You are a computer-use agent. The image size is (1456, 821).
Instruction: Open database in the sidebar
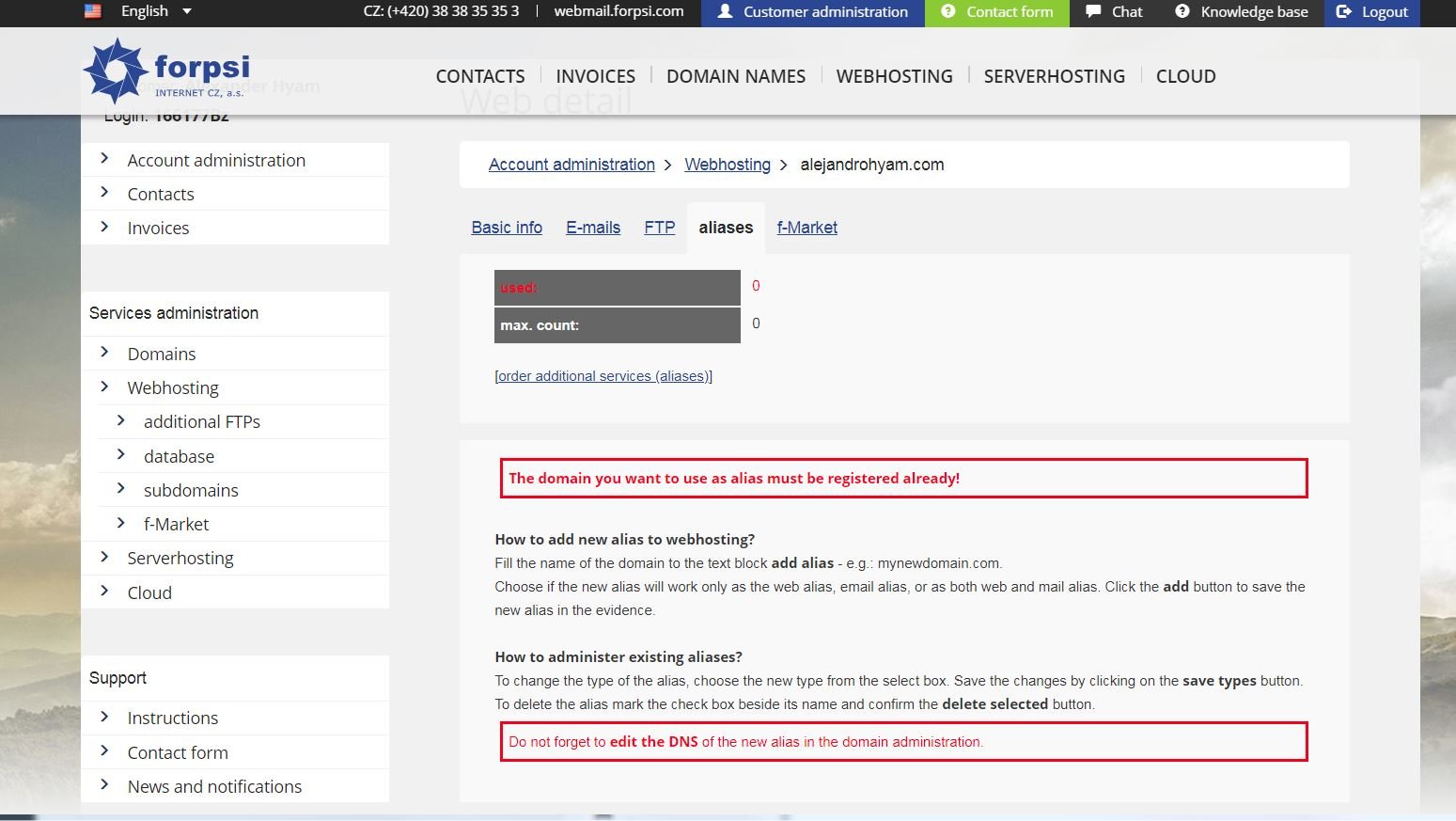pos(179,456)
